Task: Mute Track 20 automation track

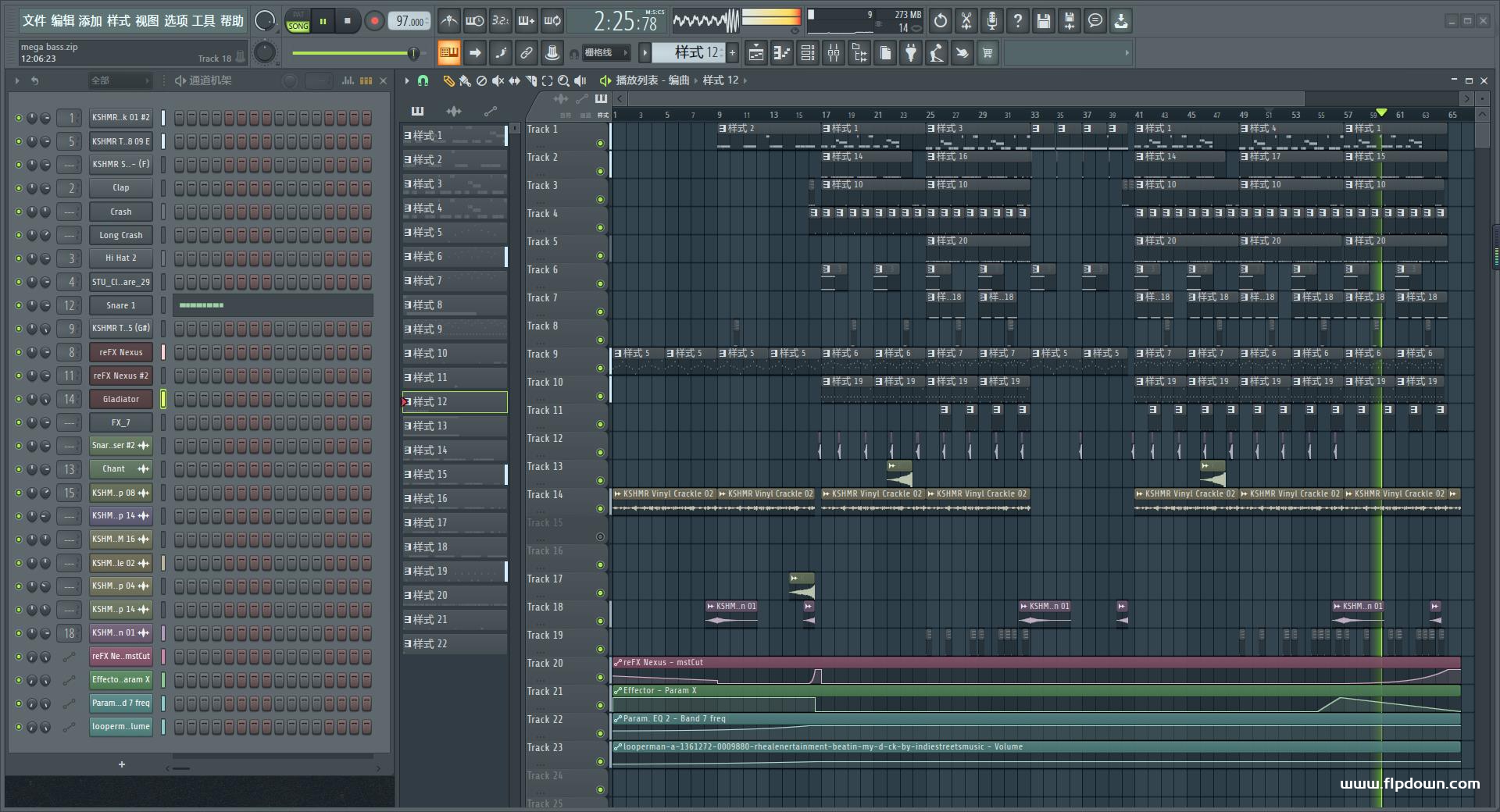Action: pos(600,677)
